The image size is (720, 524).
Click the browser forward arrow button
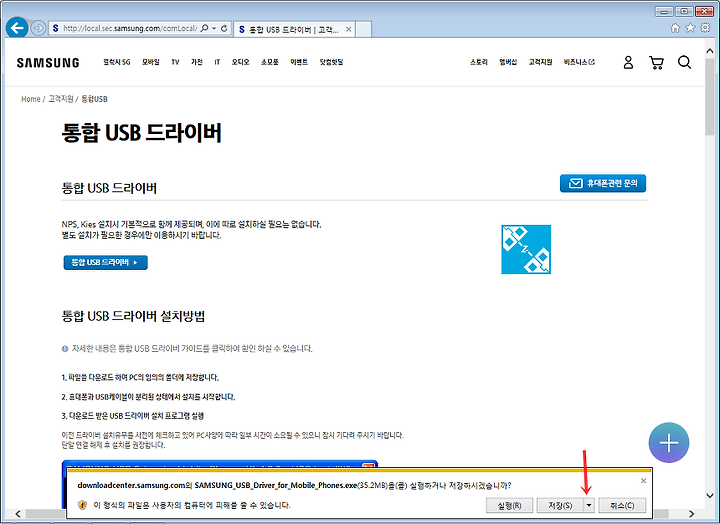coord(39,28)
